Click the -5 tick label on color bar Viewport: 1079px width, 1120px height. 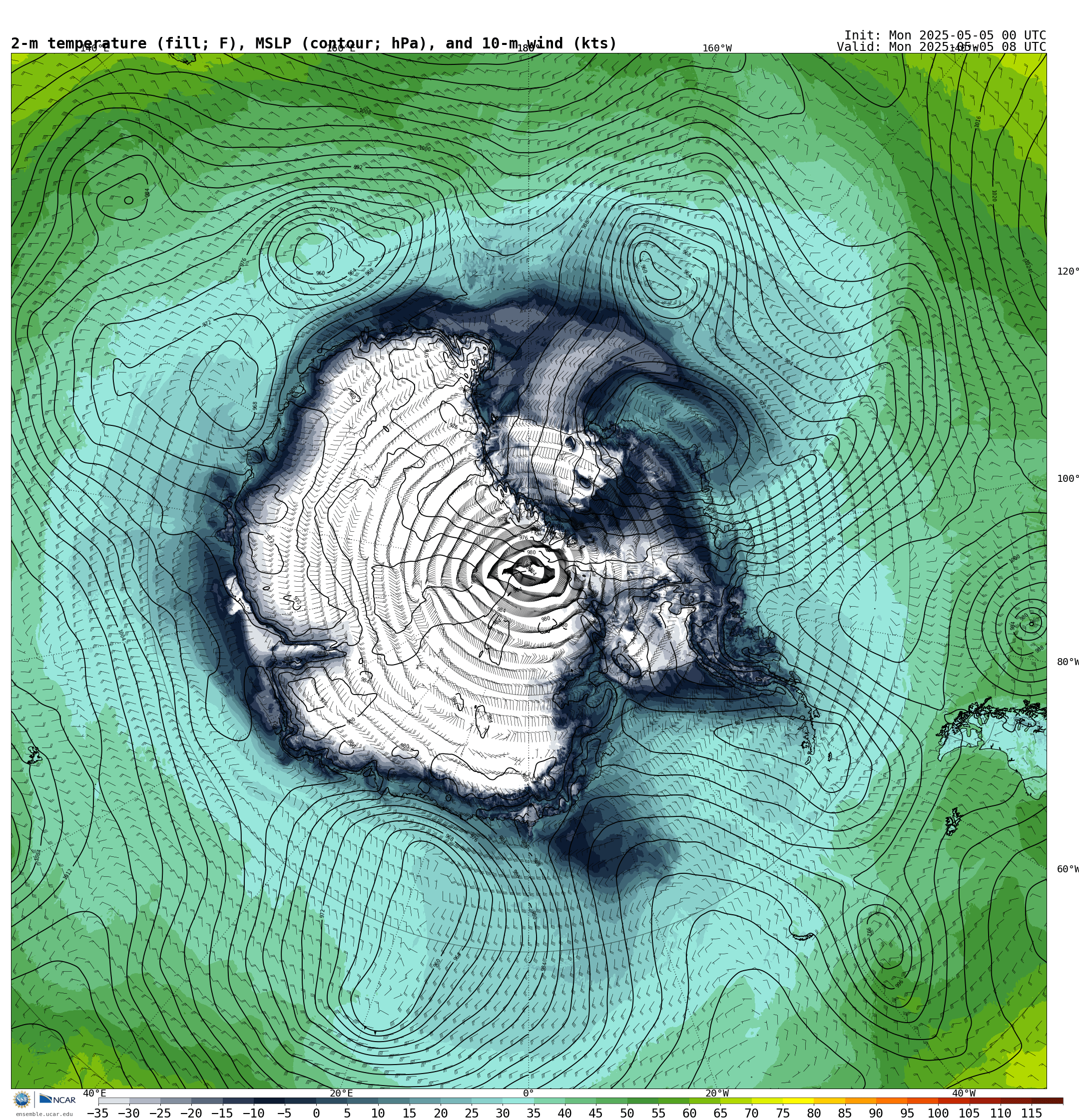coord(284,1114)
